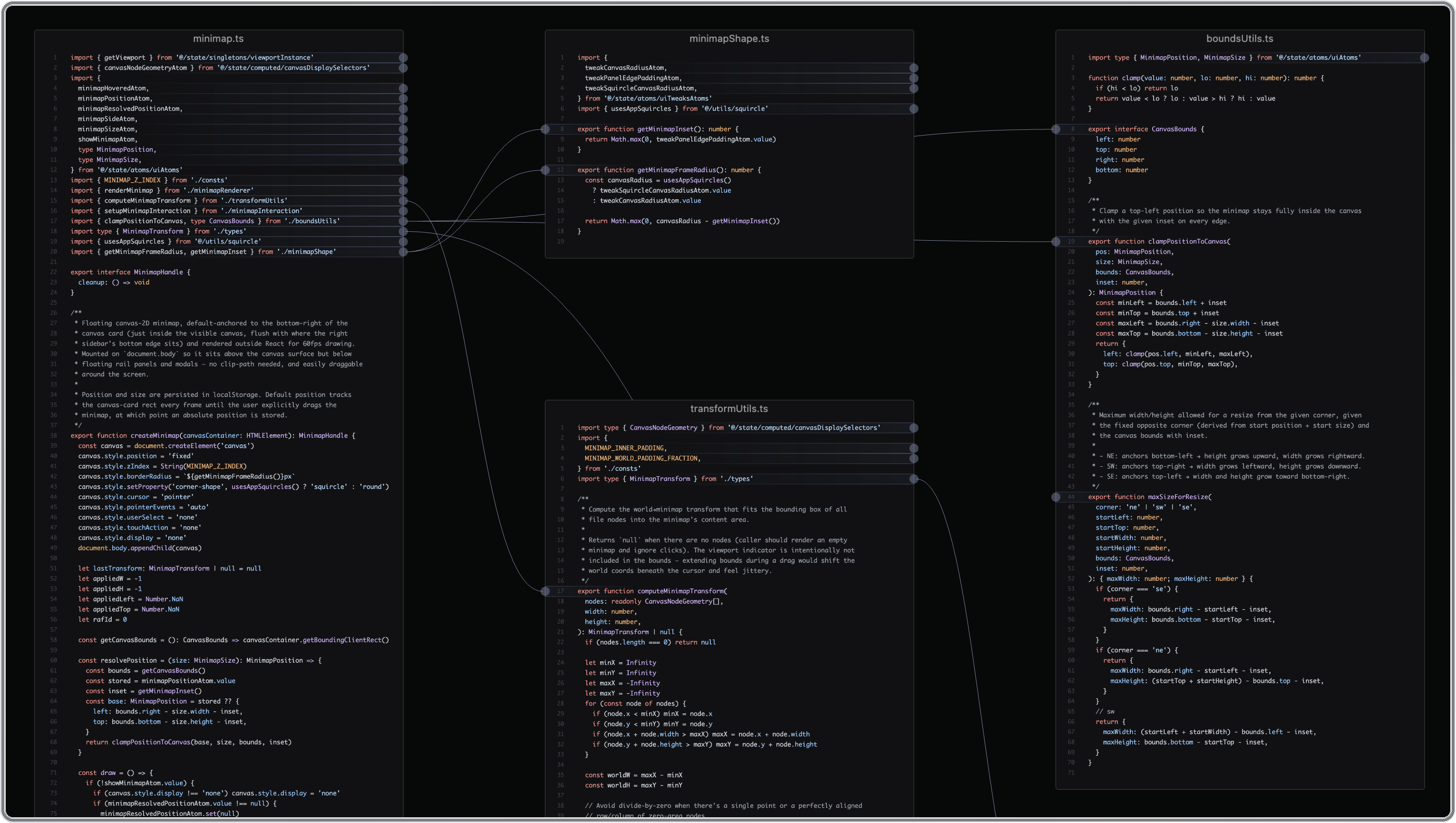Click the 'const worldW = maxX - minX' line
This screenshot has width=1456, height=823.
633,775
